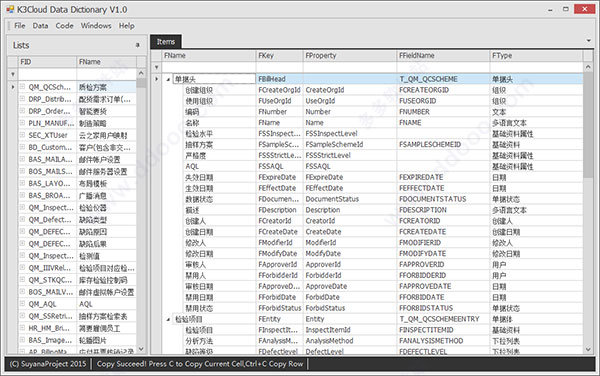Expand the BAS_BROA... list row

tap(23, 195)
